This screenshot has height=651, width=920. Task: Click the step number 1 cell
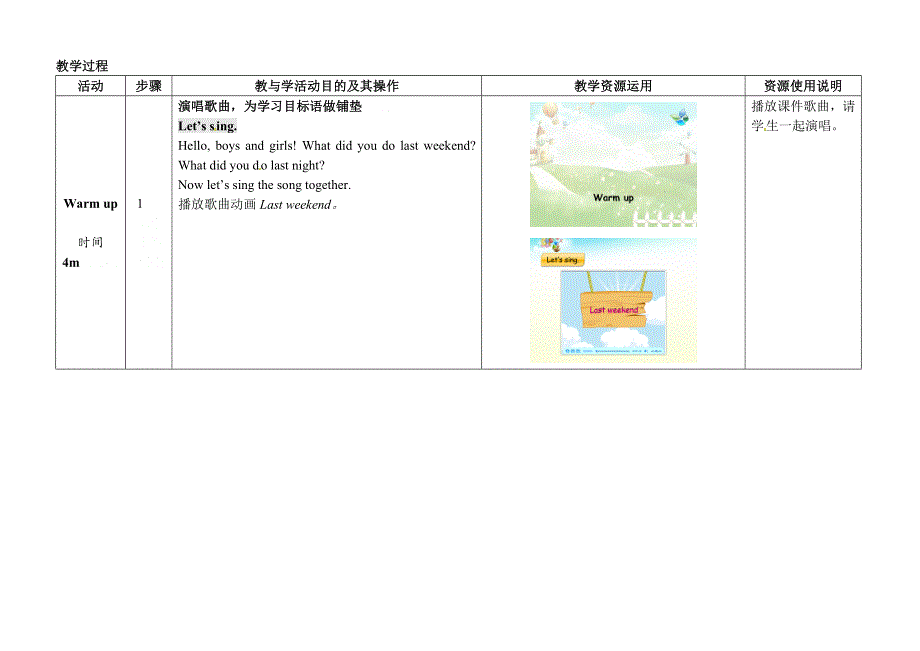click(140, 204)
